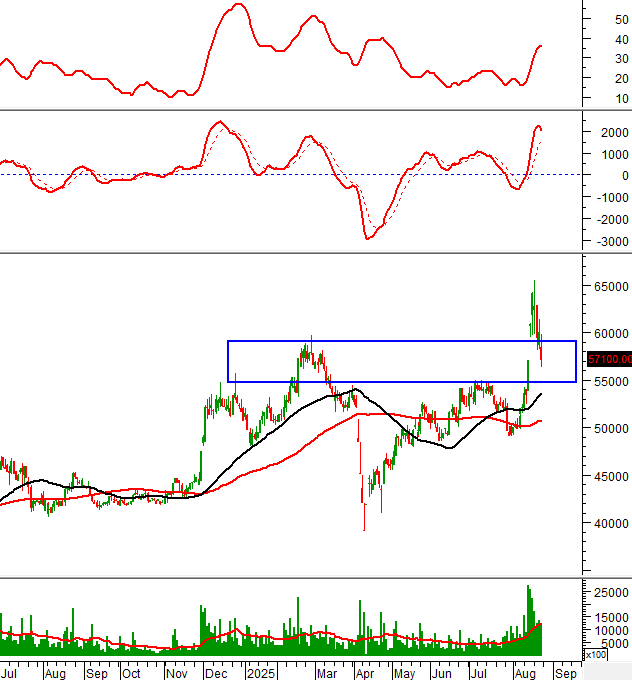This screenshot has width=632, height=680.
Task: Click the x100 volume multiplier box
Action: click(x=596, y=654)
